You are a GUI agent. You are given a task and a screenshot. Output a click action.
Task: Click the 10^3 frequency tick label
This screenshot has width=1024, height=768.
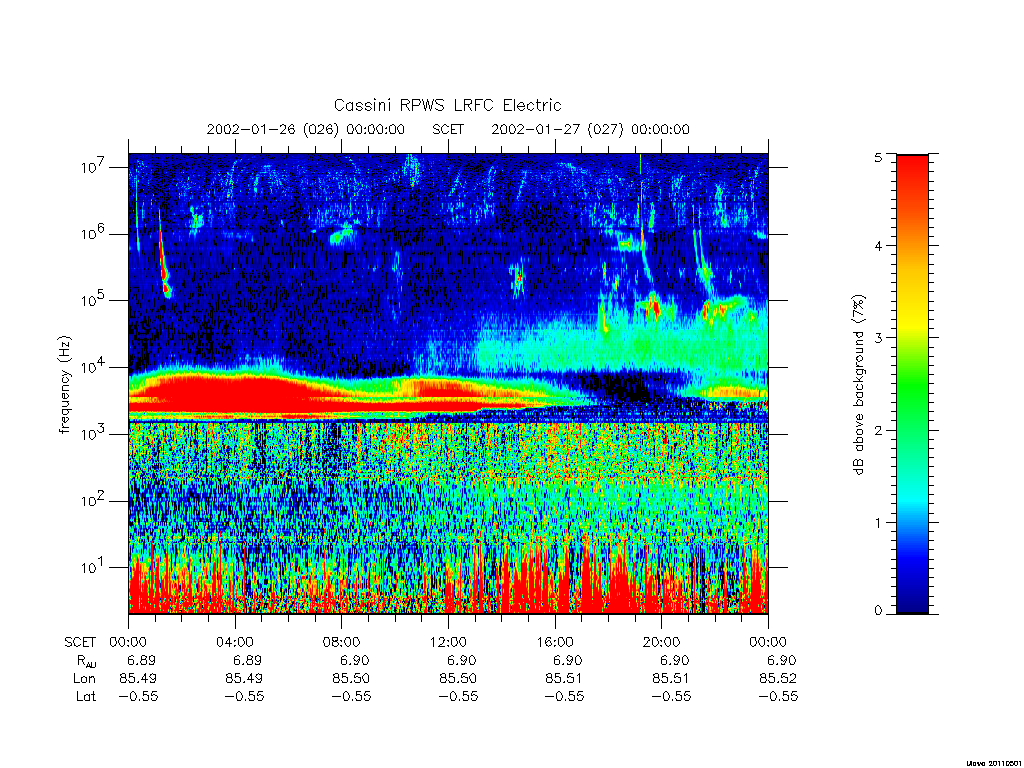point(93,434)
